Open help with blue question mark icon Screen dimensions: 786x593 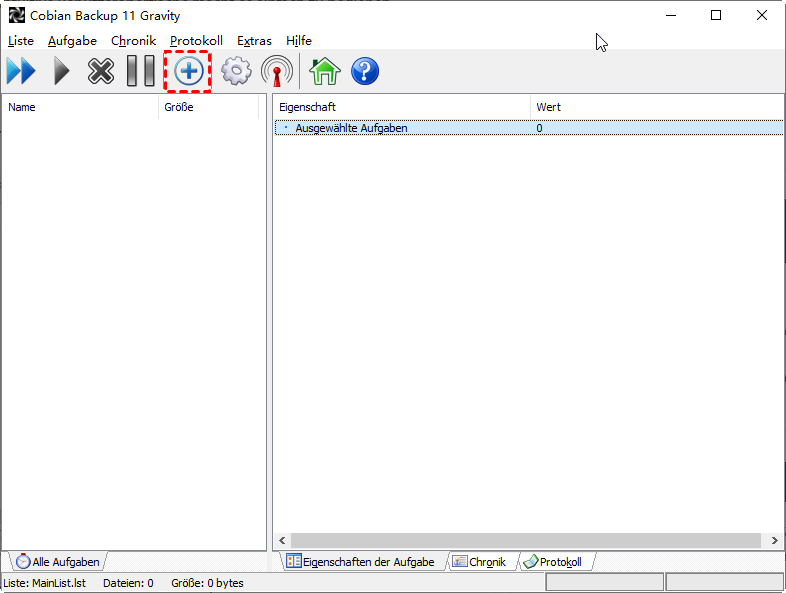[365, 72]
